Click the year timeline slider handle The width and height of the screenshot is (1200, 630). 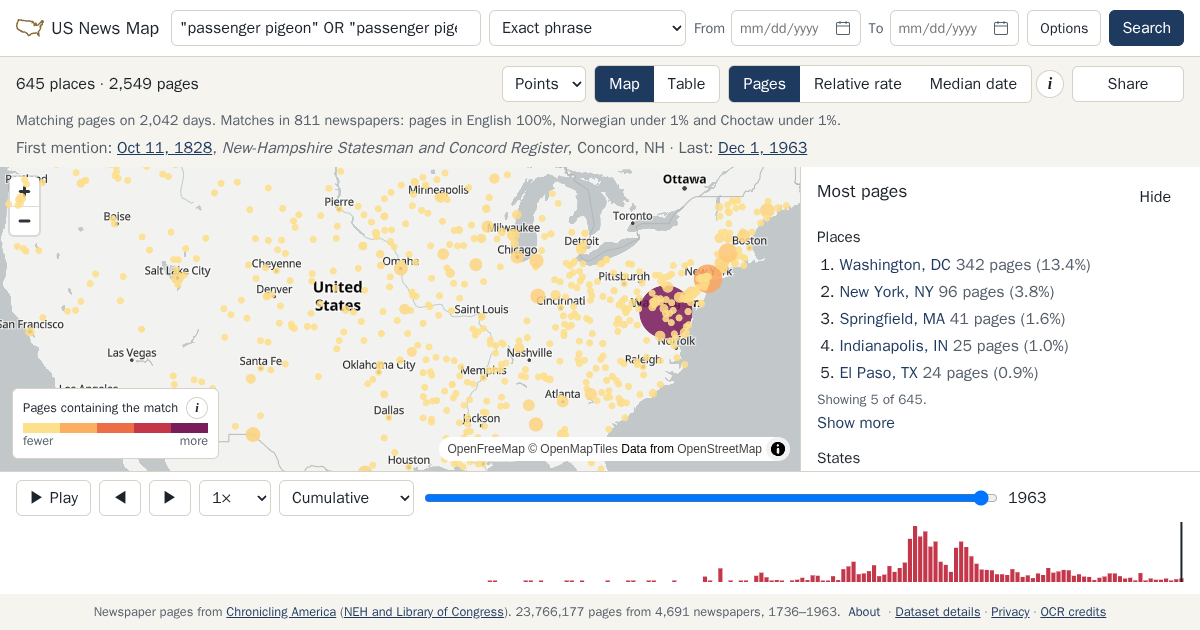pyautogui.click(x=981, y=498)
